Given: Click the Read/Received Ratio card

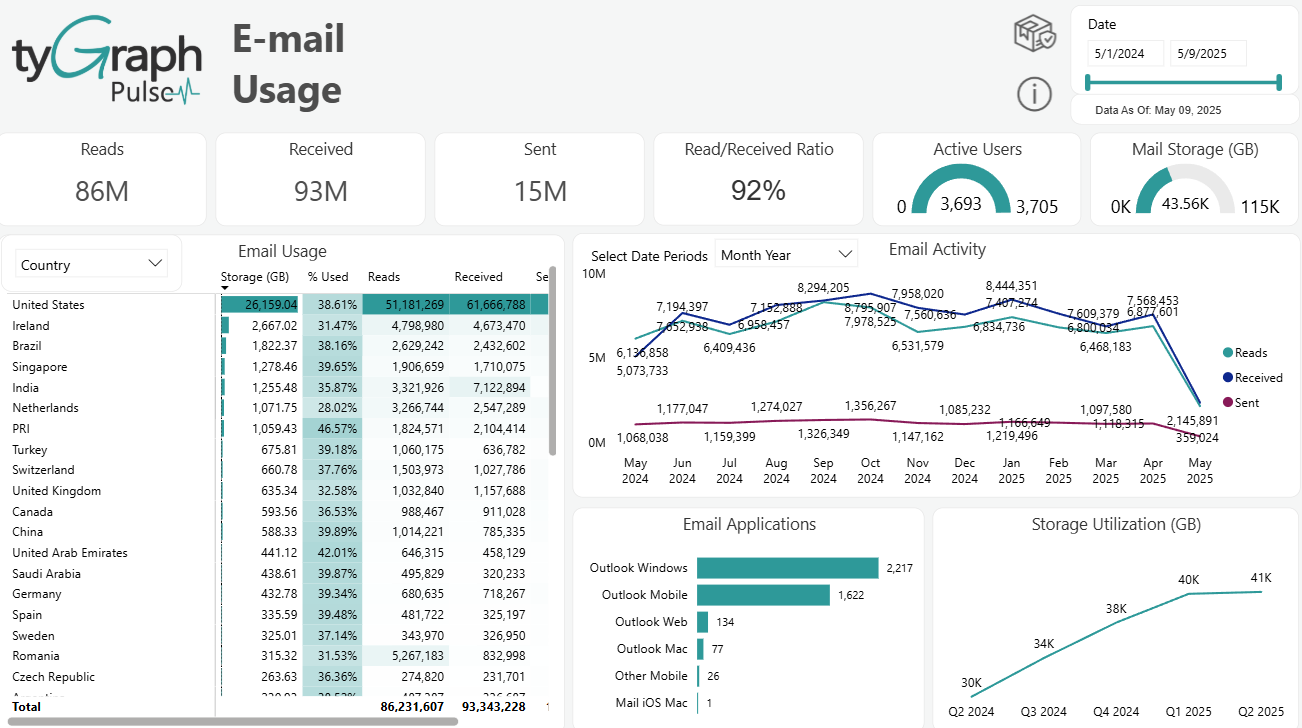Looking at the screenshot, I should click(x=757, y=179).
